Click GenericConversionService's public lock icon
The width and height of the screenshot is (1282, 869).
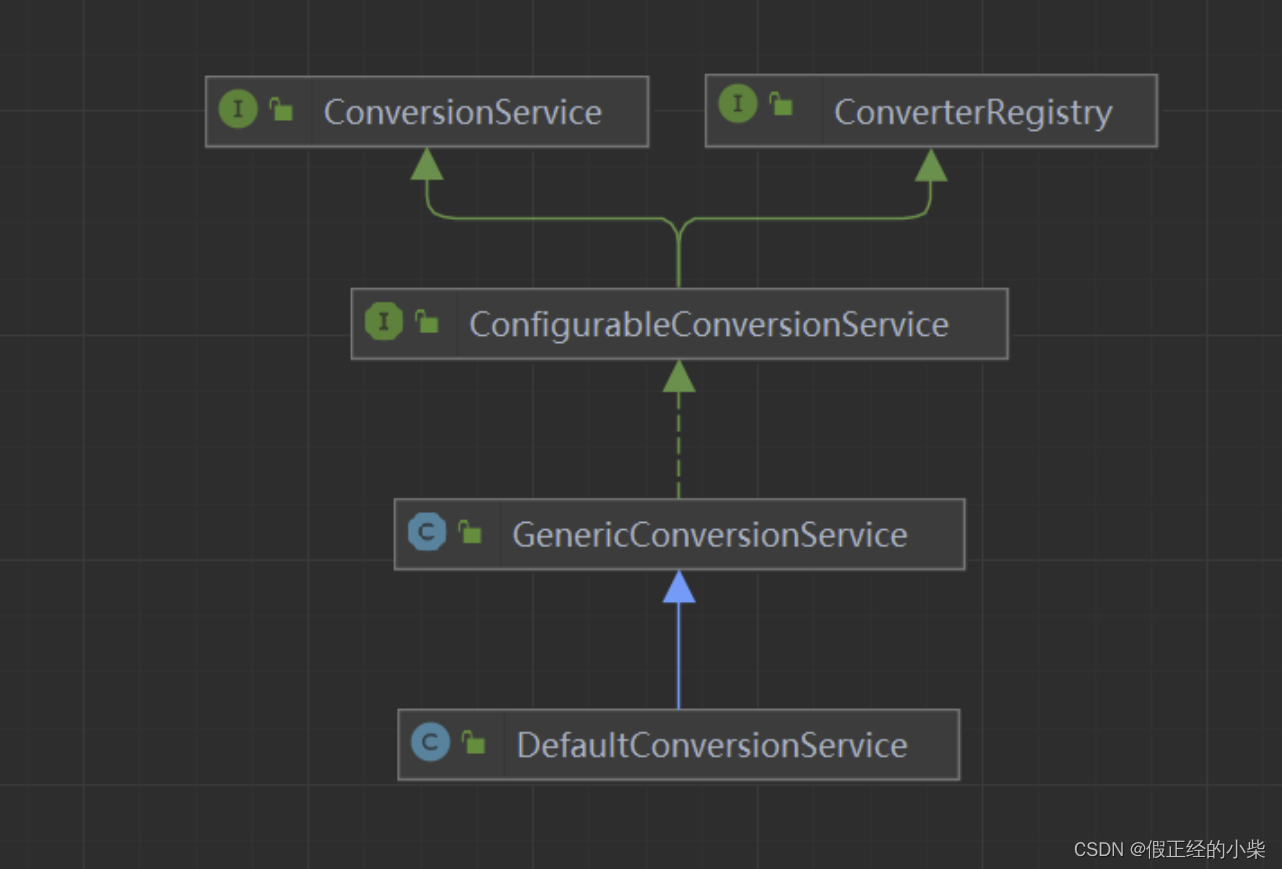pos(470,532)
